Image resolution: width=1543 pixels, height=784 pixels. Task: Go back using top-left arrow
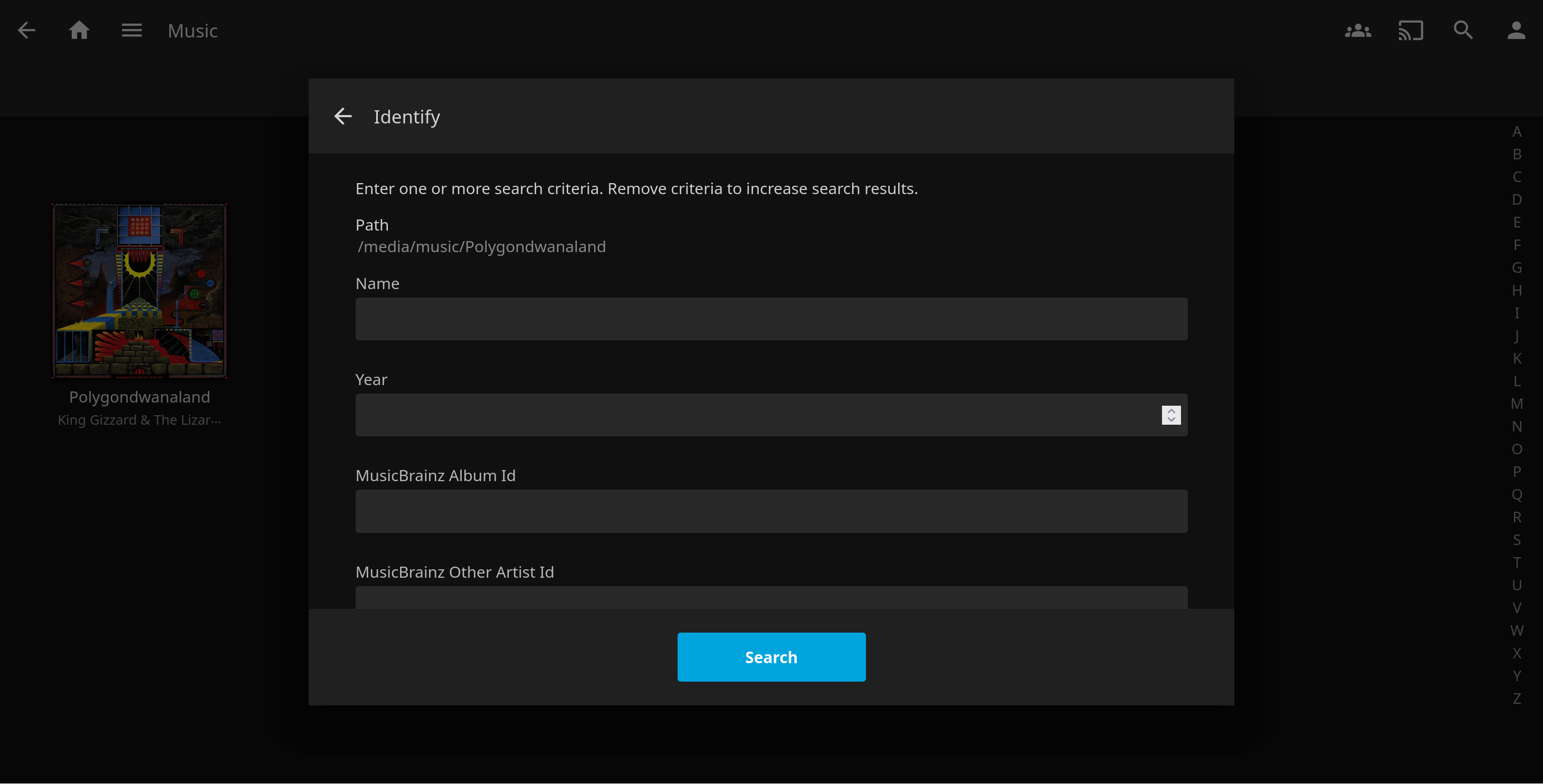26,31
